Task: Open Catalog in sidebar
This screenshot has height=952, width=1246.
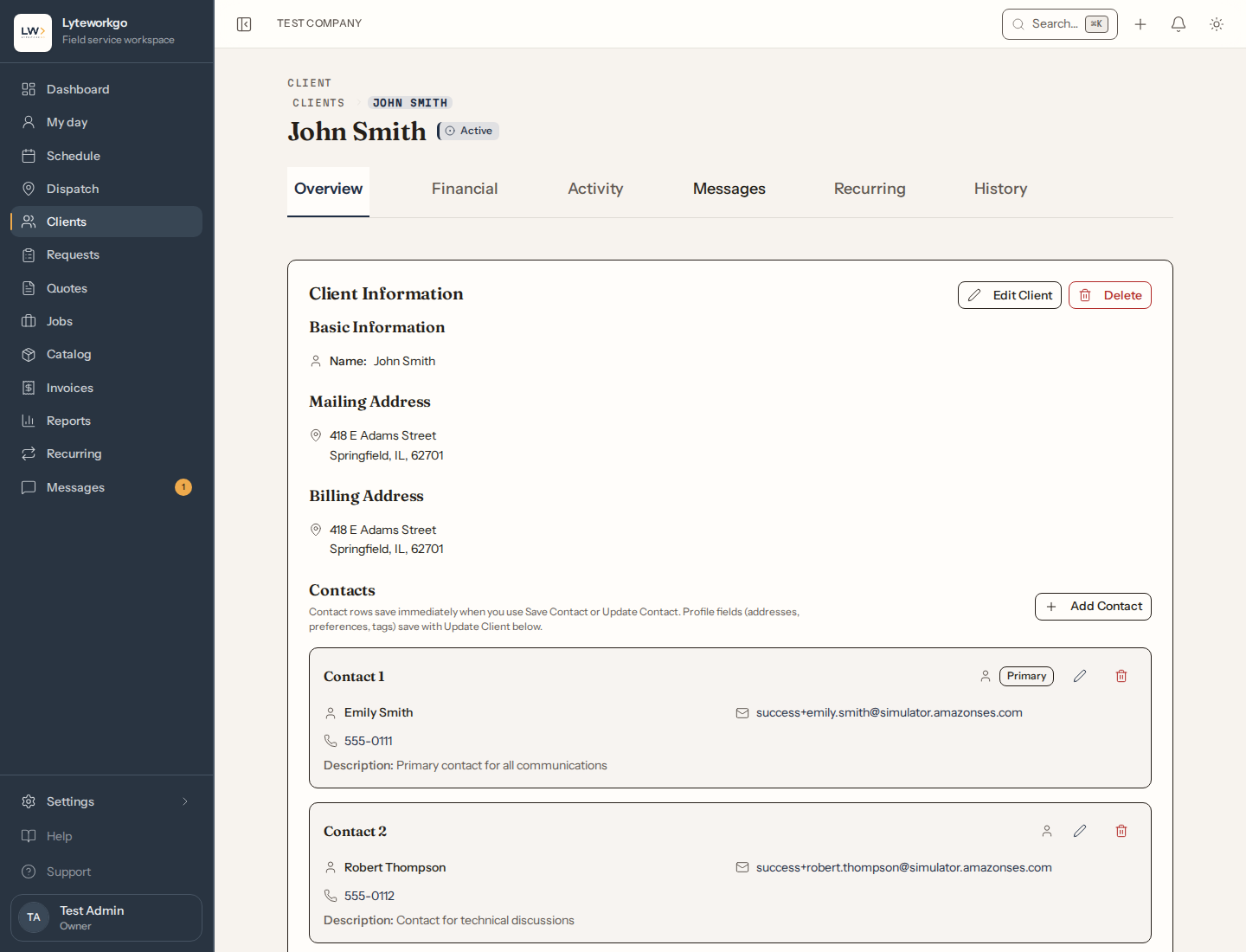Action: tap(106, 354)
